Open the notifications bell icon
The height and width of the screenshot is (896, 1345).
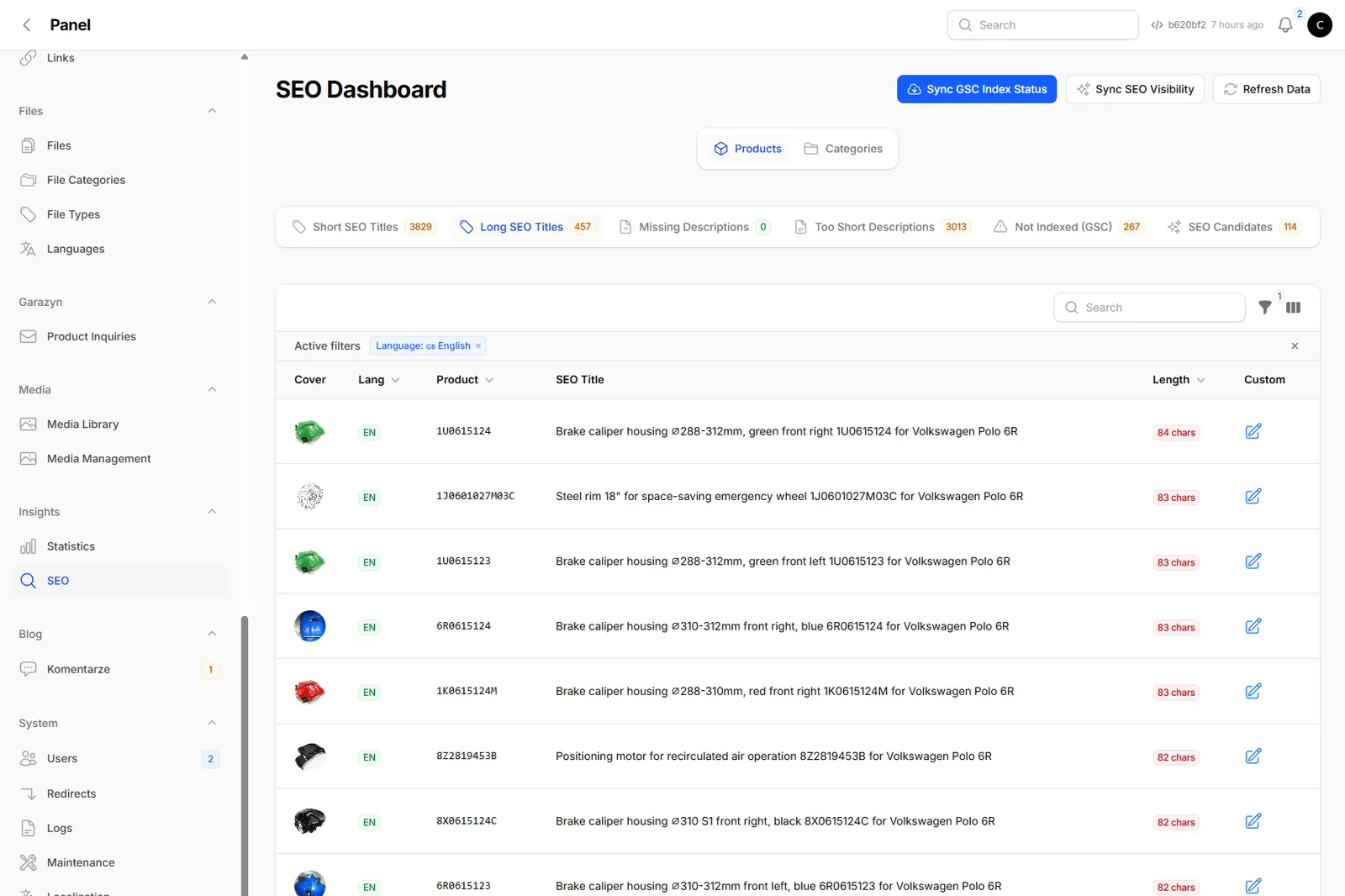1285,25
